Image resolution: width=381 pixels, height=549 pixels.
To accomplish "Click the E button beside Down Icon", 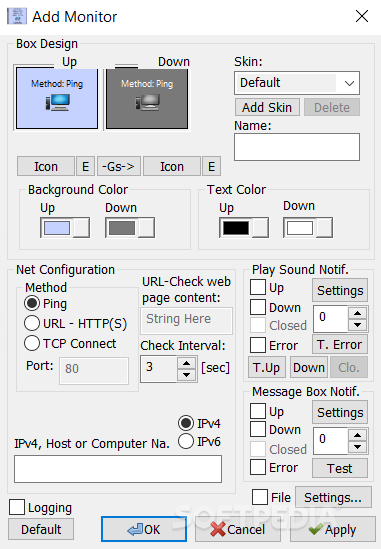I will 212,166.
